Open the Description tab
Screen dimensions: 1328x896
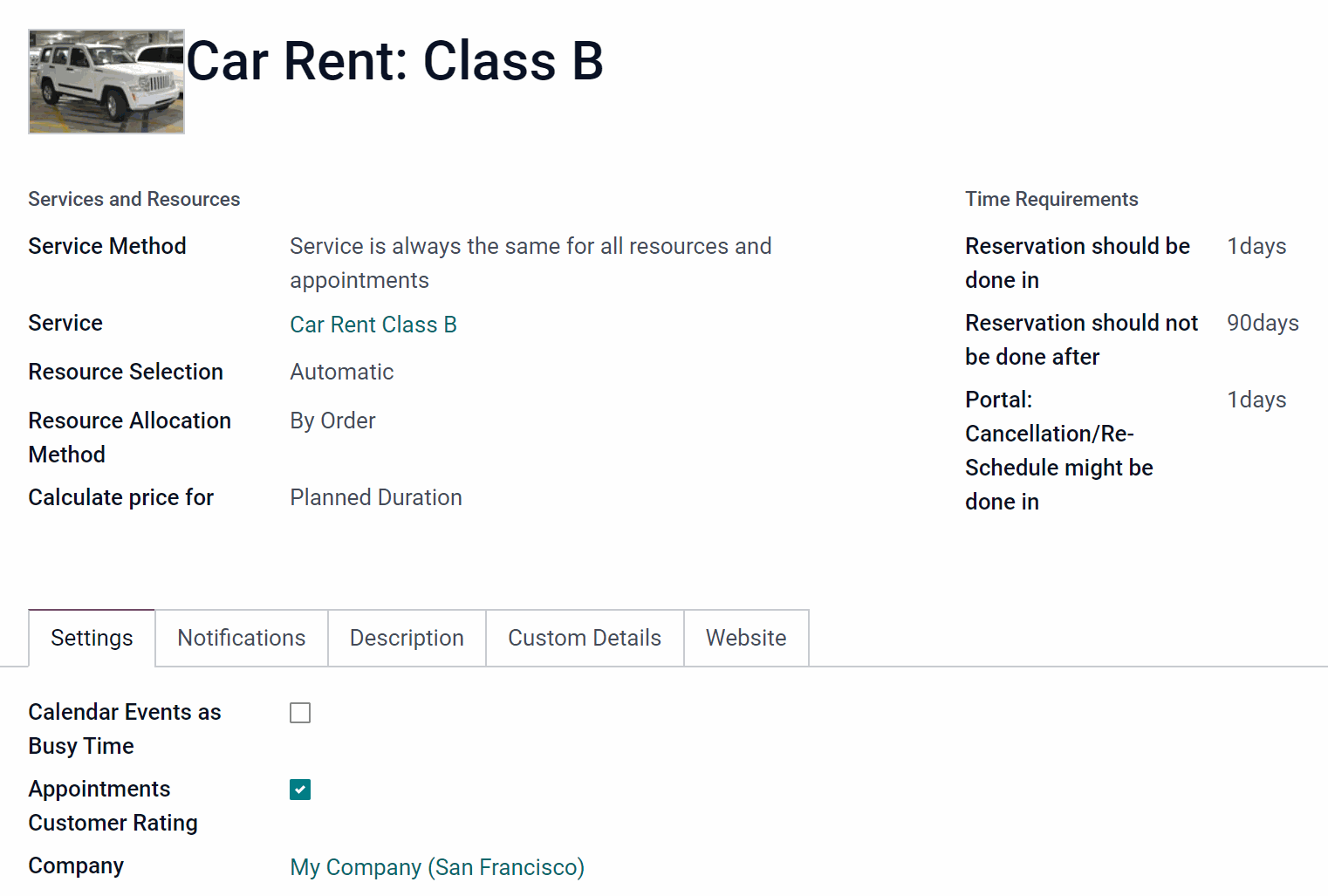tap(407, 638)
